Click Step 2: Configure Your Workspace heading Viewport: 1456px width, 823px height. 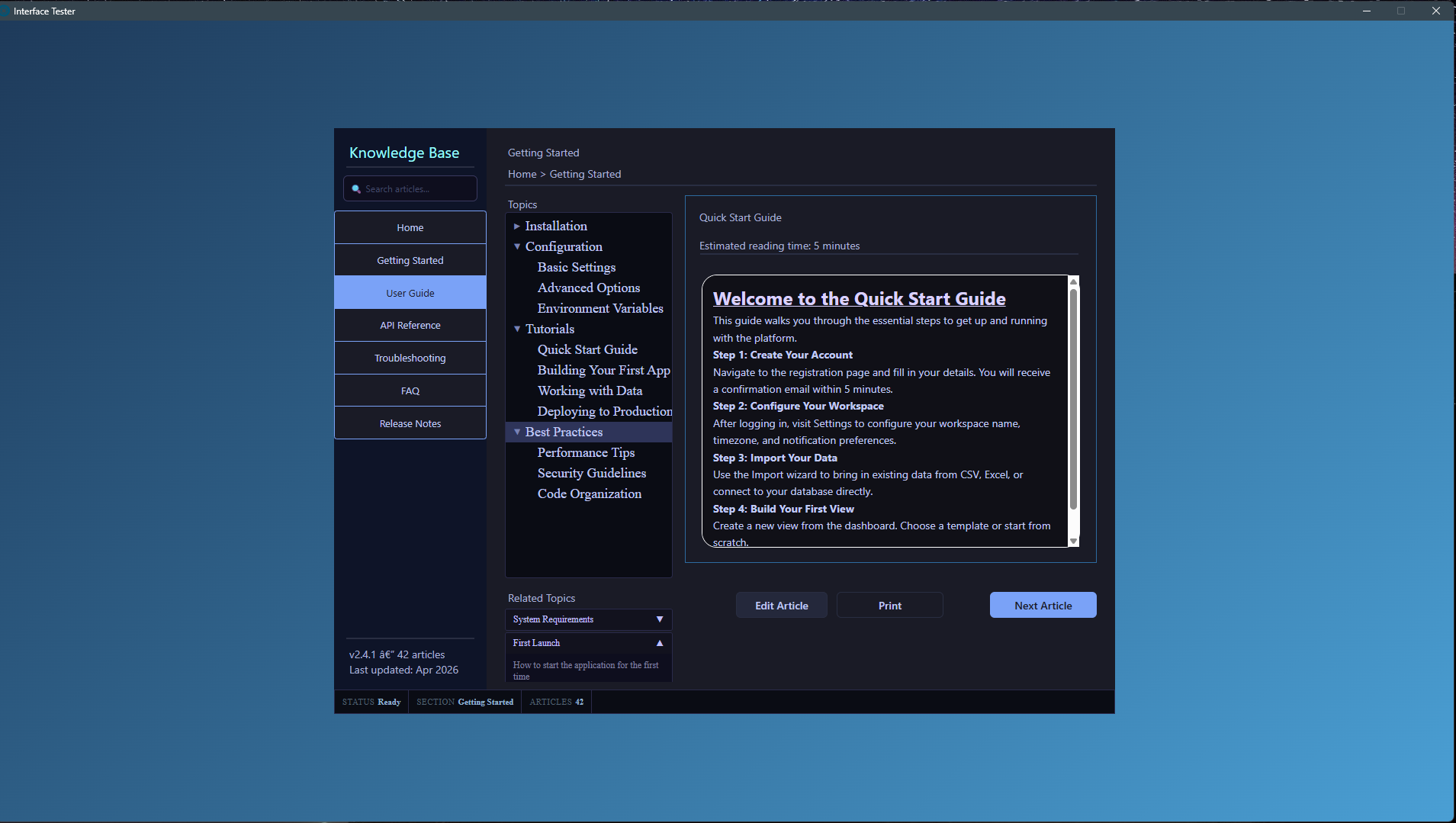pos(798,407)
